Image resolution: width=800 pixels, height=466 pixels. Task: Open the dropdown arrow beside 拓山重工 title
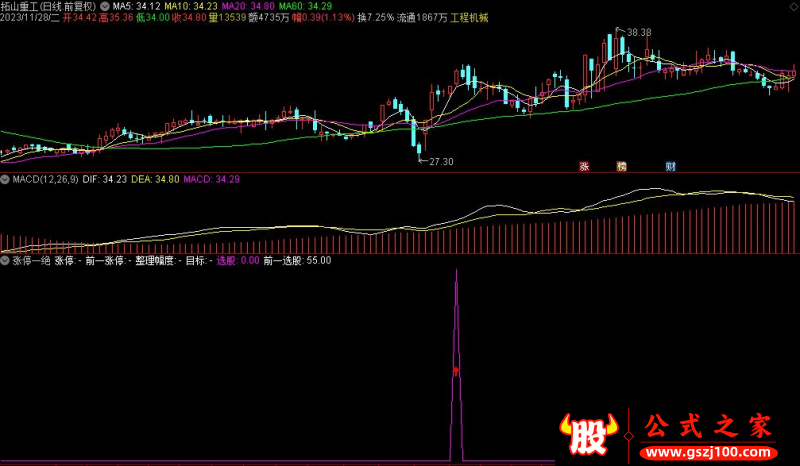105,7
